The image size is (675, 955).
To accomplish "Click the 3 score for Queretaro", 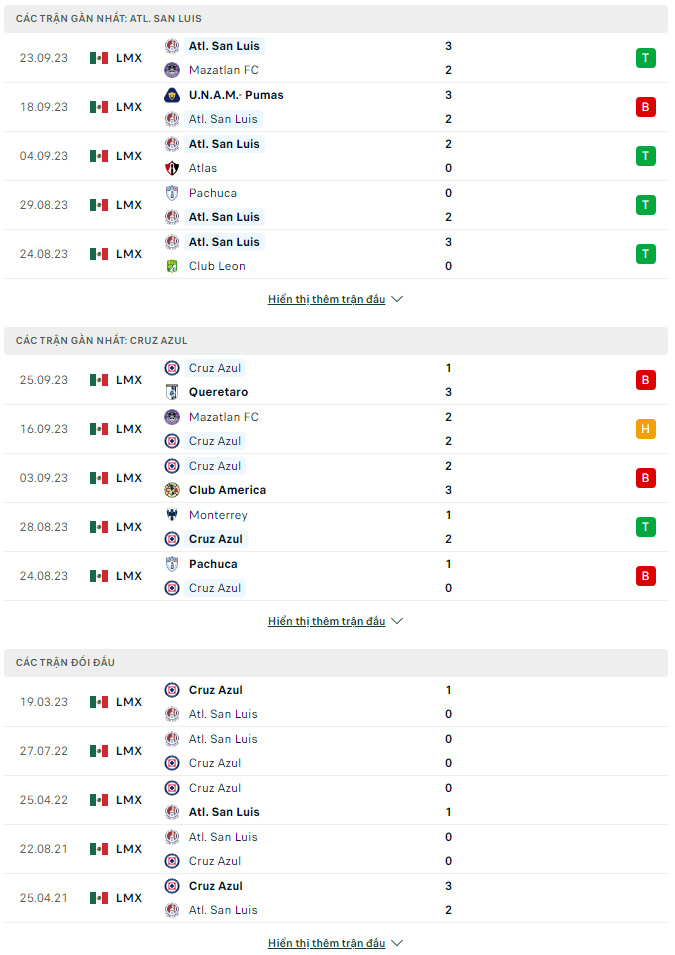I will coord(448,392).
